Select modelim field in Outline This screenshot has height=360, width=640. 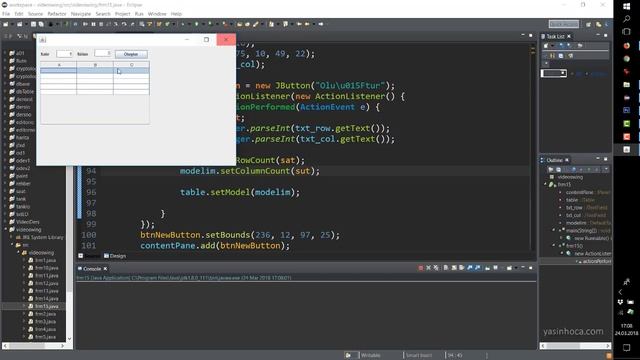(576, 223)
